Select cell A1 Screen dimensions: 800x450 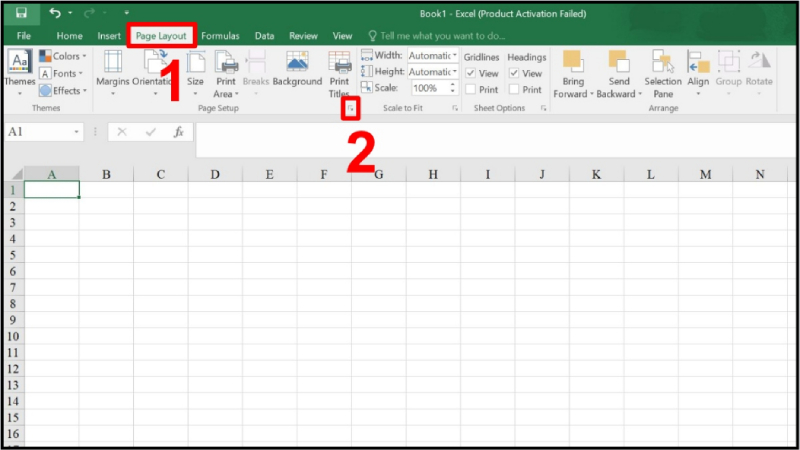(x=52, y=190)
